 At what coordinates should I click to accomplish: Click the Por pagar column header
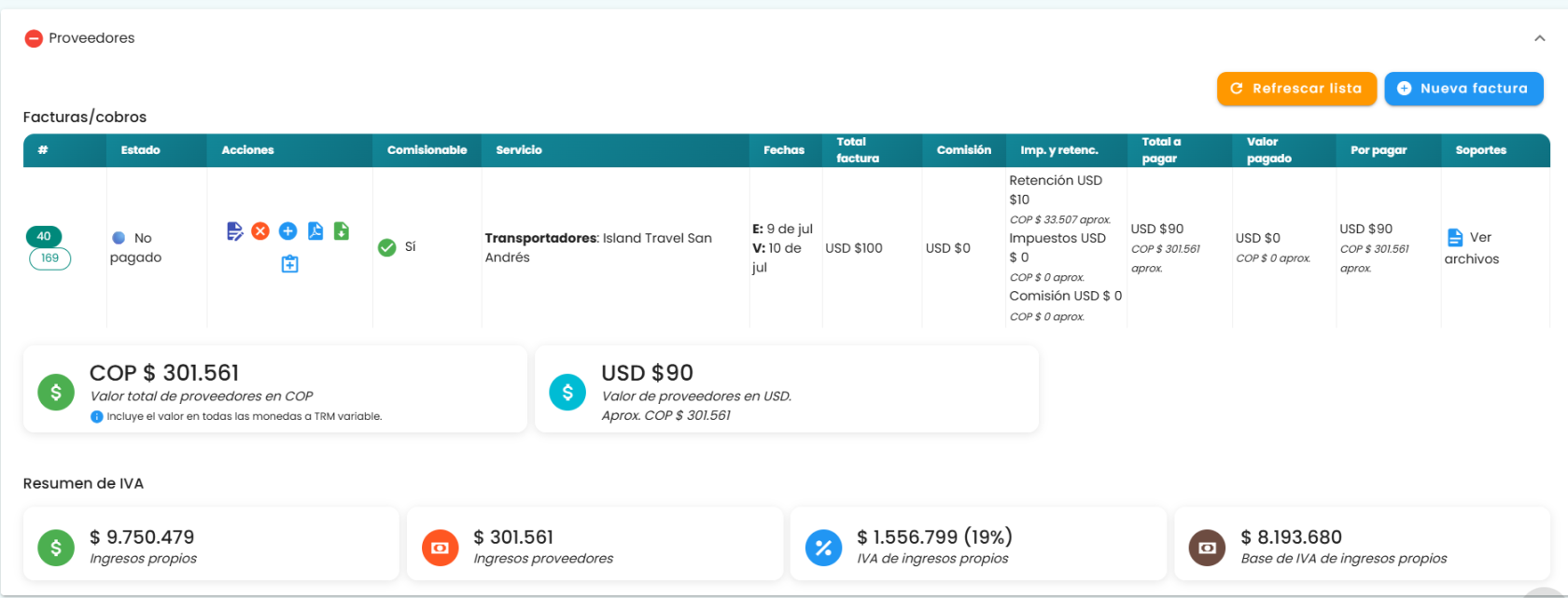[1379, 150]
